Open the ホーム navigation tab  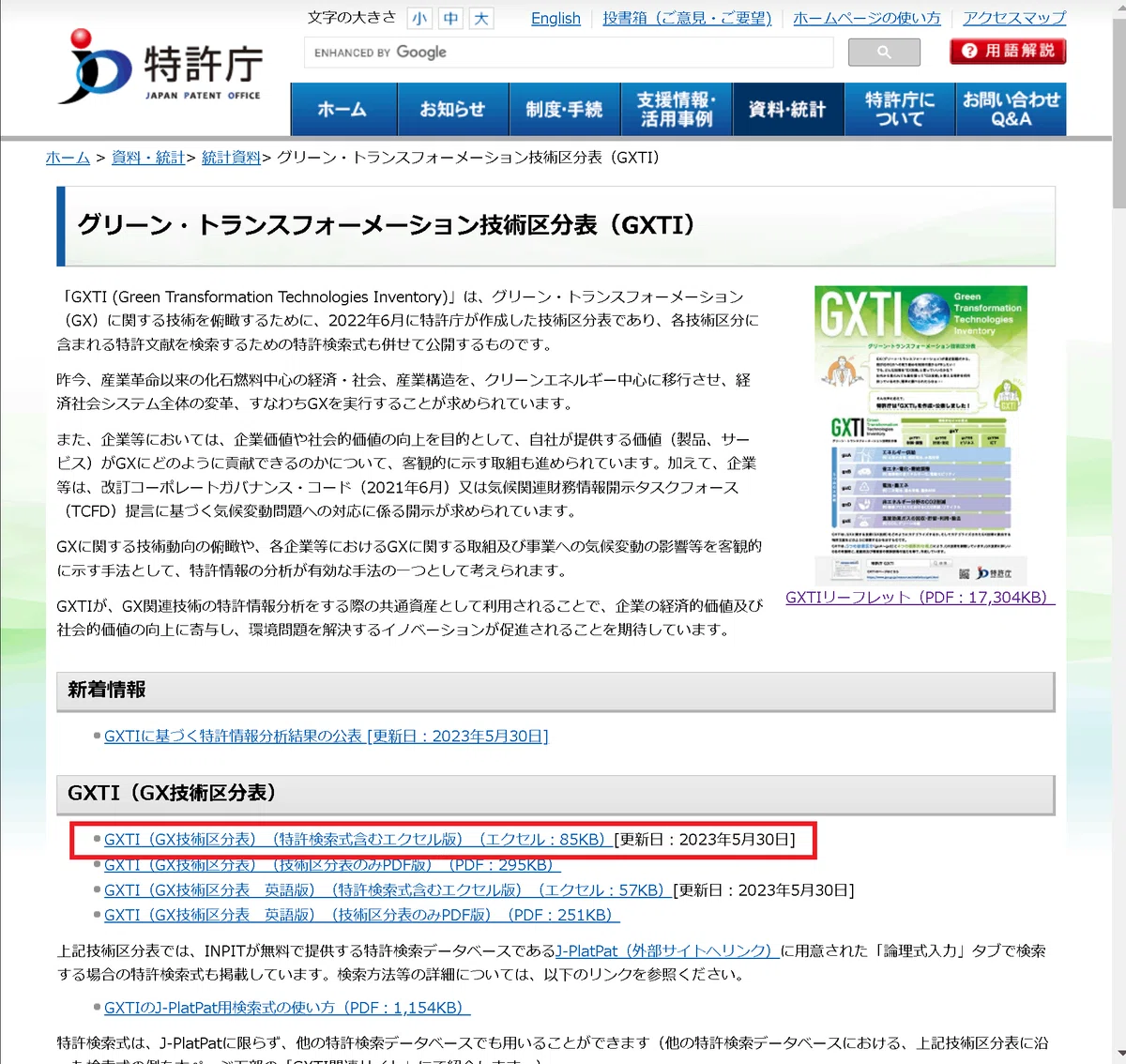[343, 110]
